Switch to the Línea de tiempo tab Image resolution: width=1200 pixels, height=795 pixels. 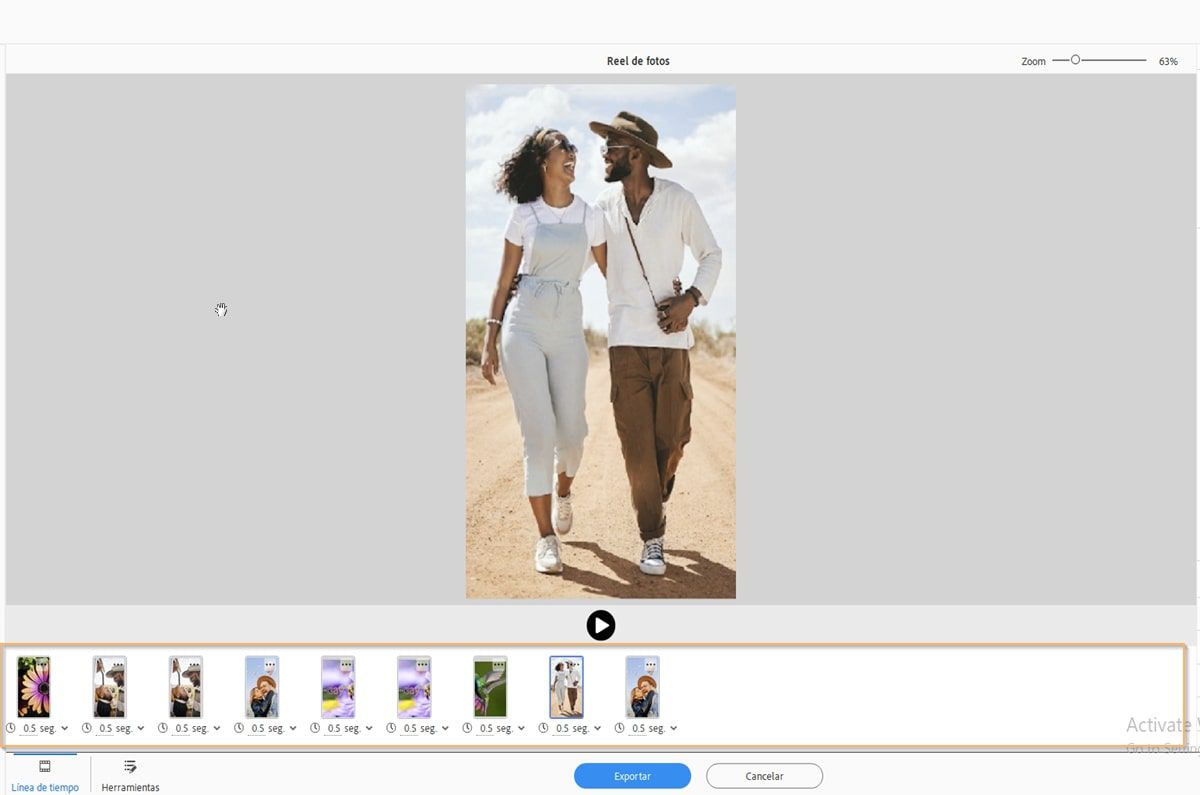point(45,775)
